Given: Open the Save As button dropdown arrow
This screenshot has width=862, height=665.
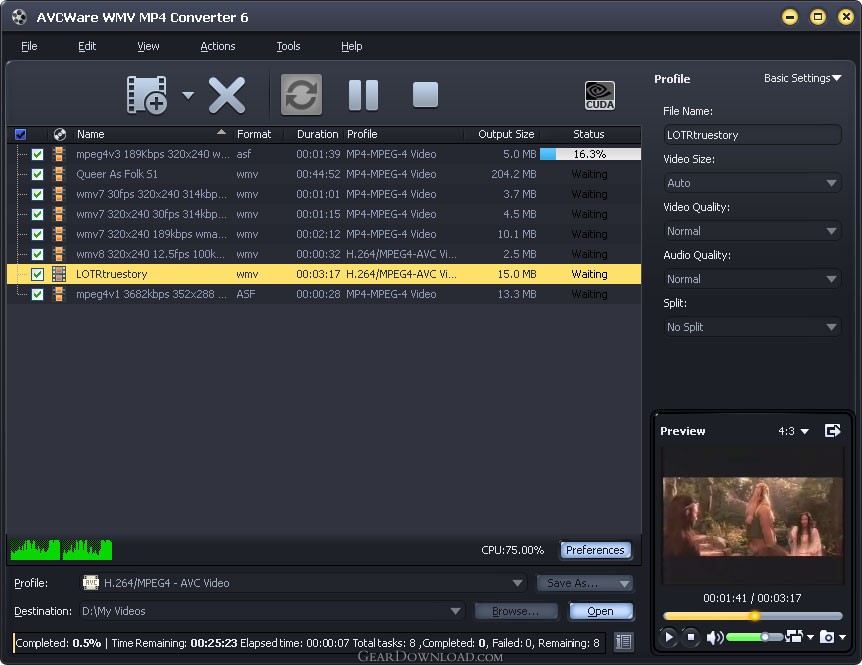Looking at the screenshot, I should pyautogui.click(x=625, y=583).
